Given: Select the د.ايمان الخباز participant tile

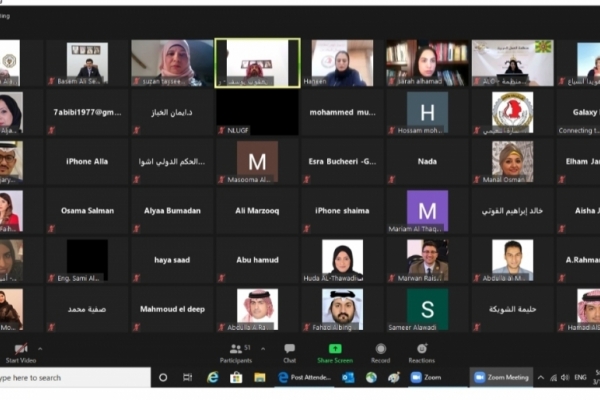Looking at the screenshot, I should click(172, 113).
